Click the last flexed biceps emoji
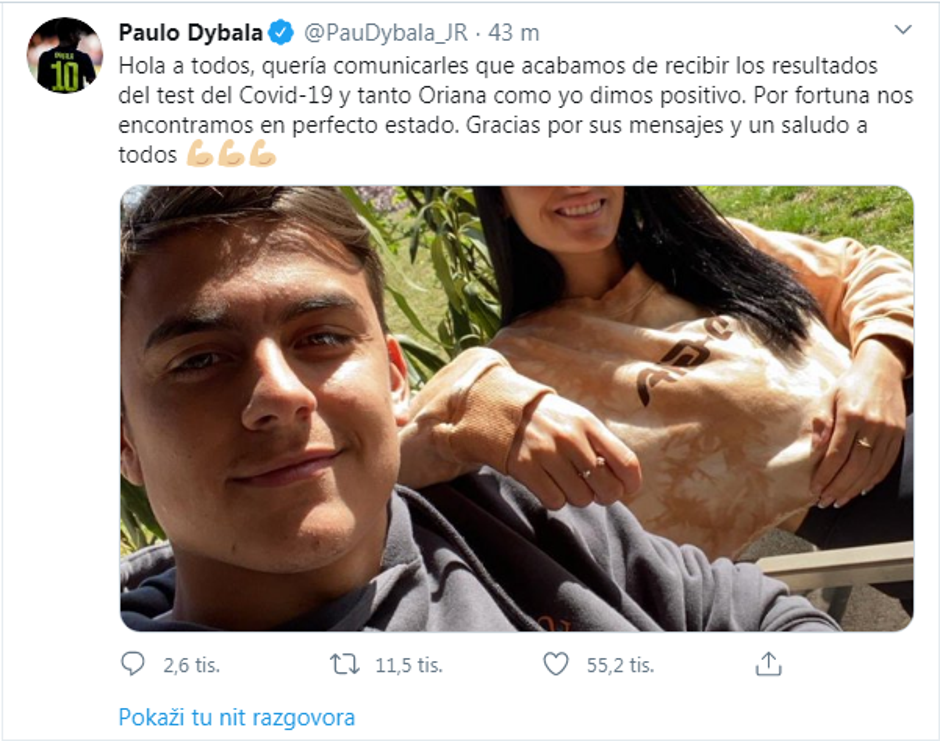The width and height of the screenshot is (940, 741). point(263,153)
